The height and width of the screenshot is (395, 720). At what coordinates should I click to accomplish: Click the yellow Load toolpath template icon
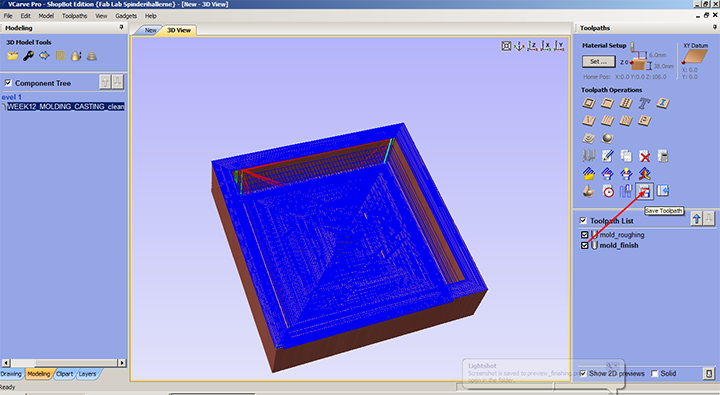click(589, 174)
